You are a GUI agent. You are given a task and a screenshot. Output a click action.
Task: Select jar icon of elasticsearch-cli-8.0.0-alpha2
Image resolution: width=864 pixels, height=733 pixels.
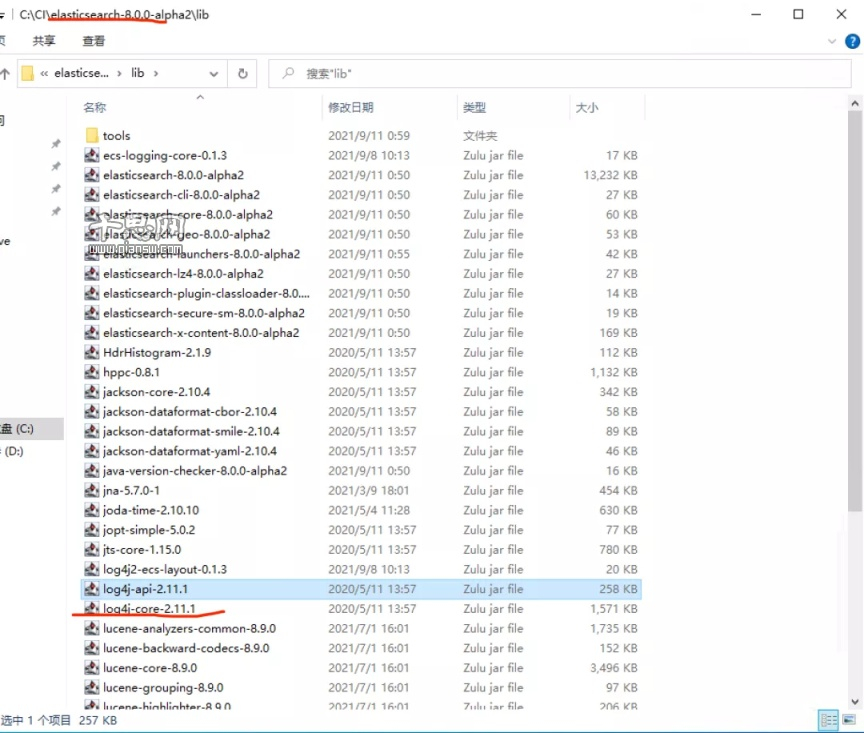tap(92, 195)
